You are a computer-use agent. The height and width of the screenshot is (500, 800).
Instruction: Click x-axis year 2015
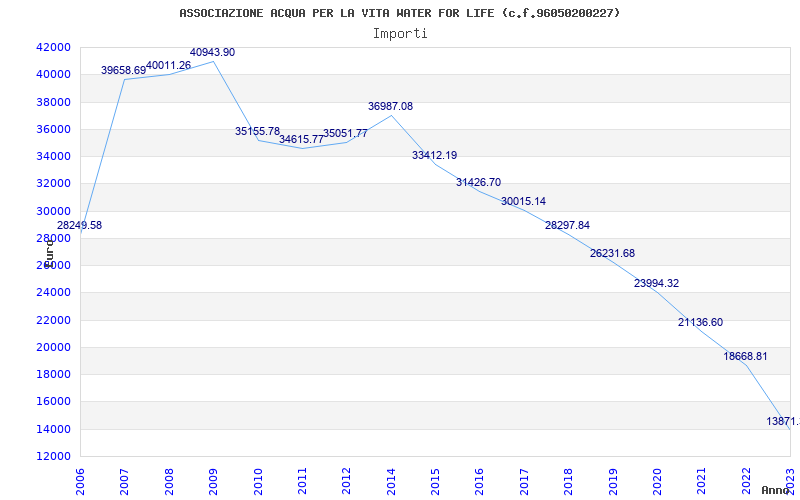[435, 482]
